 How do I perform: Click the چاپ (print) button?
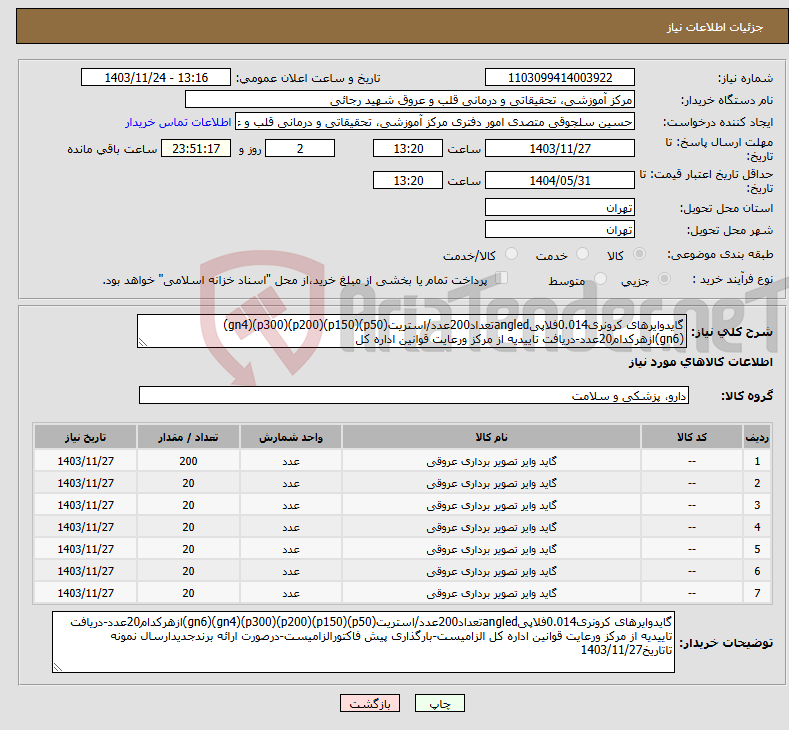click(x=439, y=703)
